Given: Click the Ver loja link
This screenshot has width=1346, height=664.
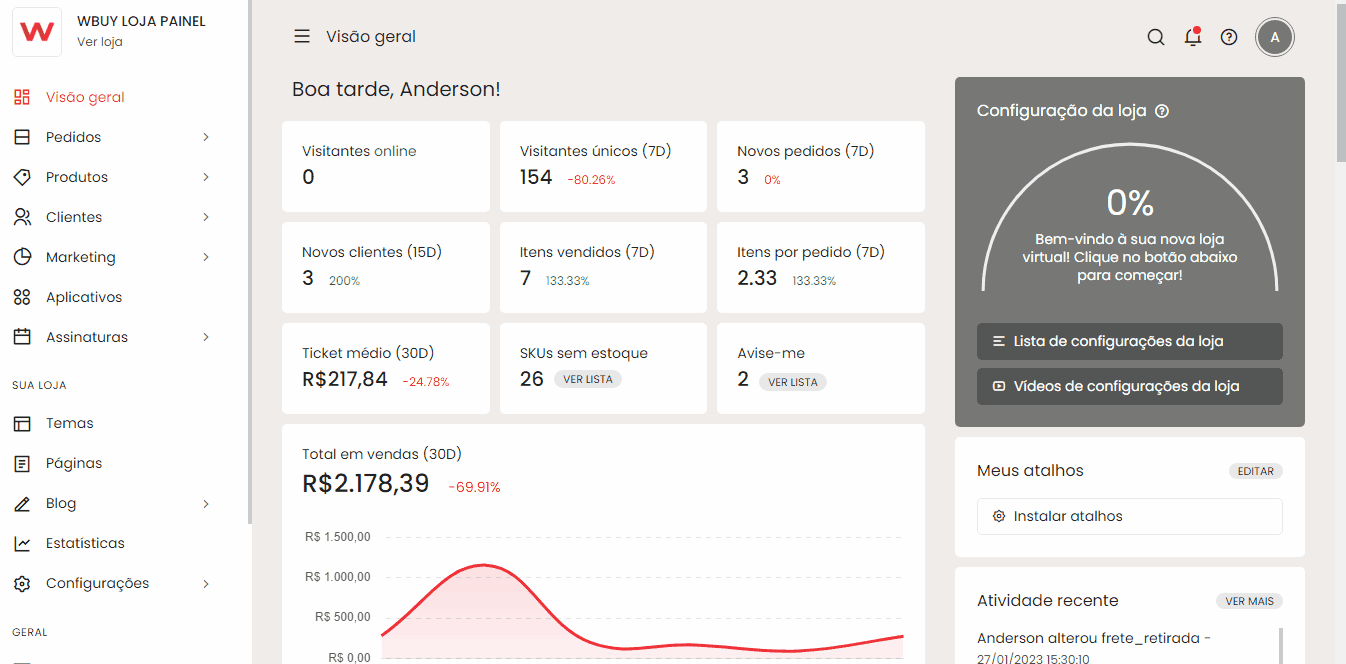Looking at the screenshot, I should [99, 42].
